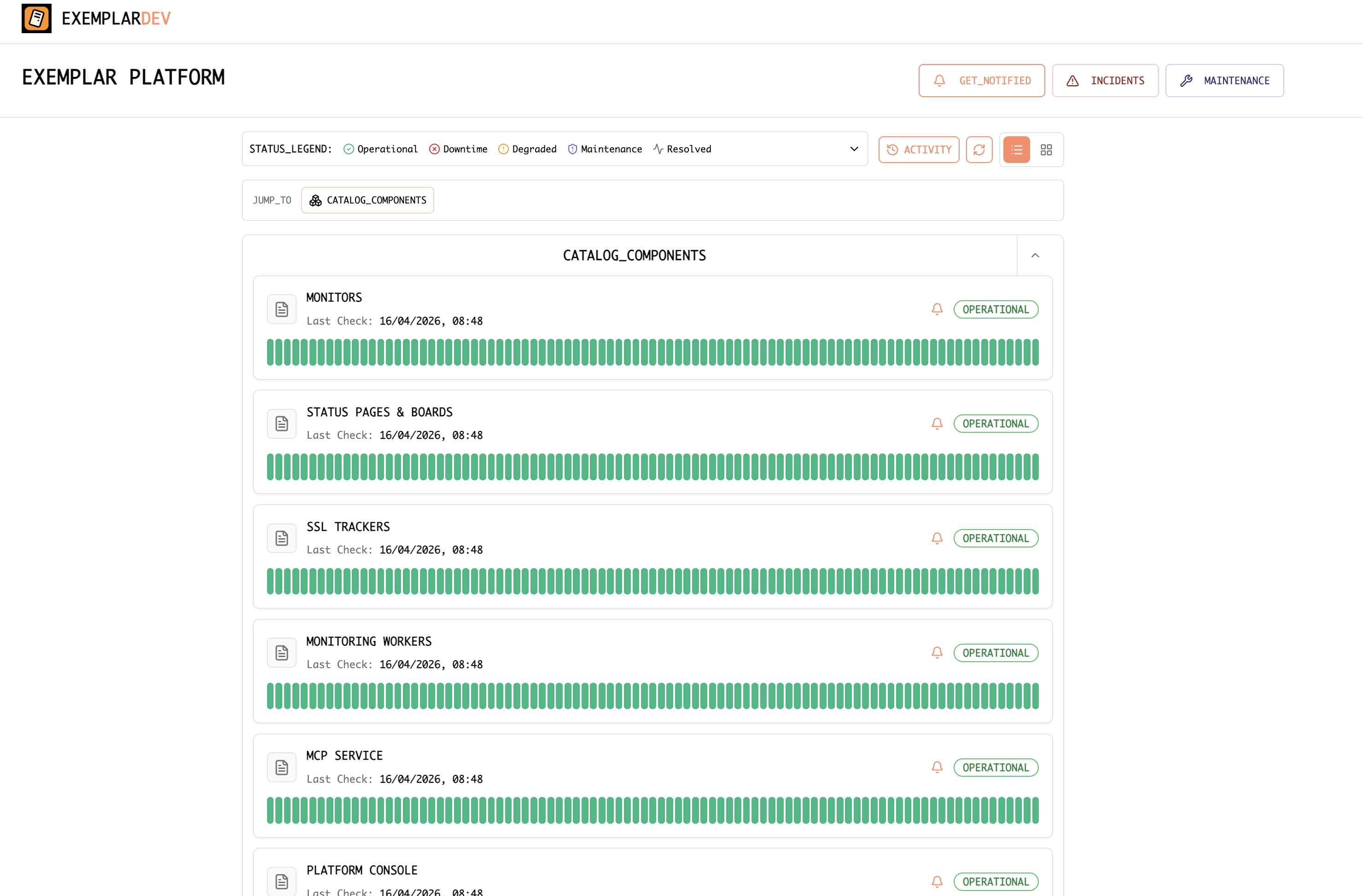Toggle the notification bell for MONITORS
1363x896 pixels.
[937, 308]
